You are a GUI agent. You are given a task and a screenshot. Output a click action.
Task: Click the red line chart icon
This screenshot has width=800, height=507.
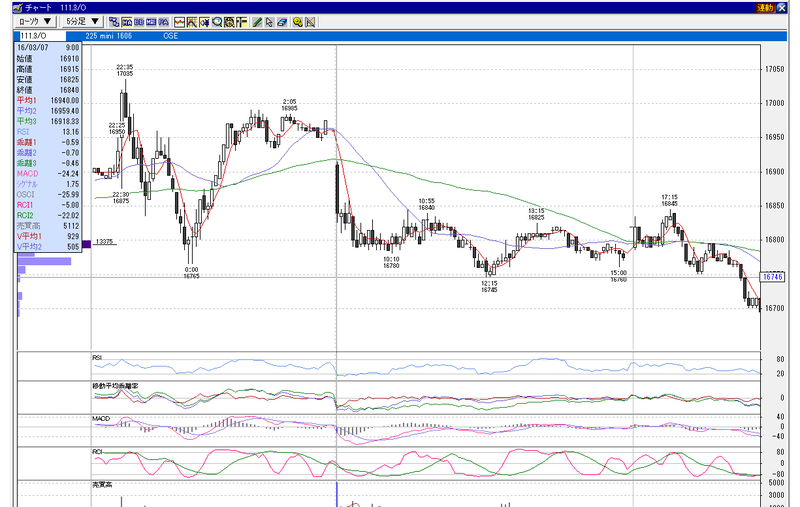179,22
